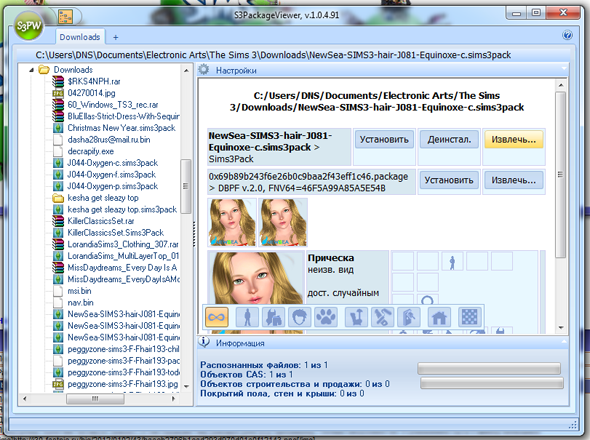Collapse the Downloads root folder

32,70
